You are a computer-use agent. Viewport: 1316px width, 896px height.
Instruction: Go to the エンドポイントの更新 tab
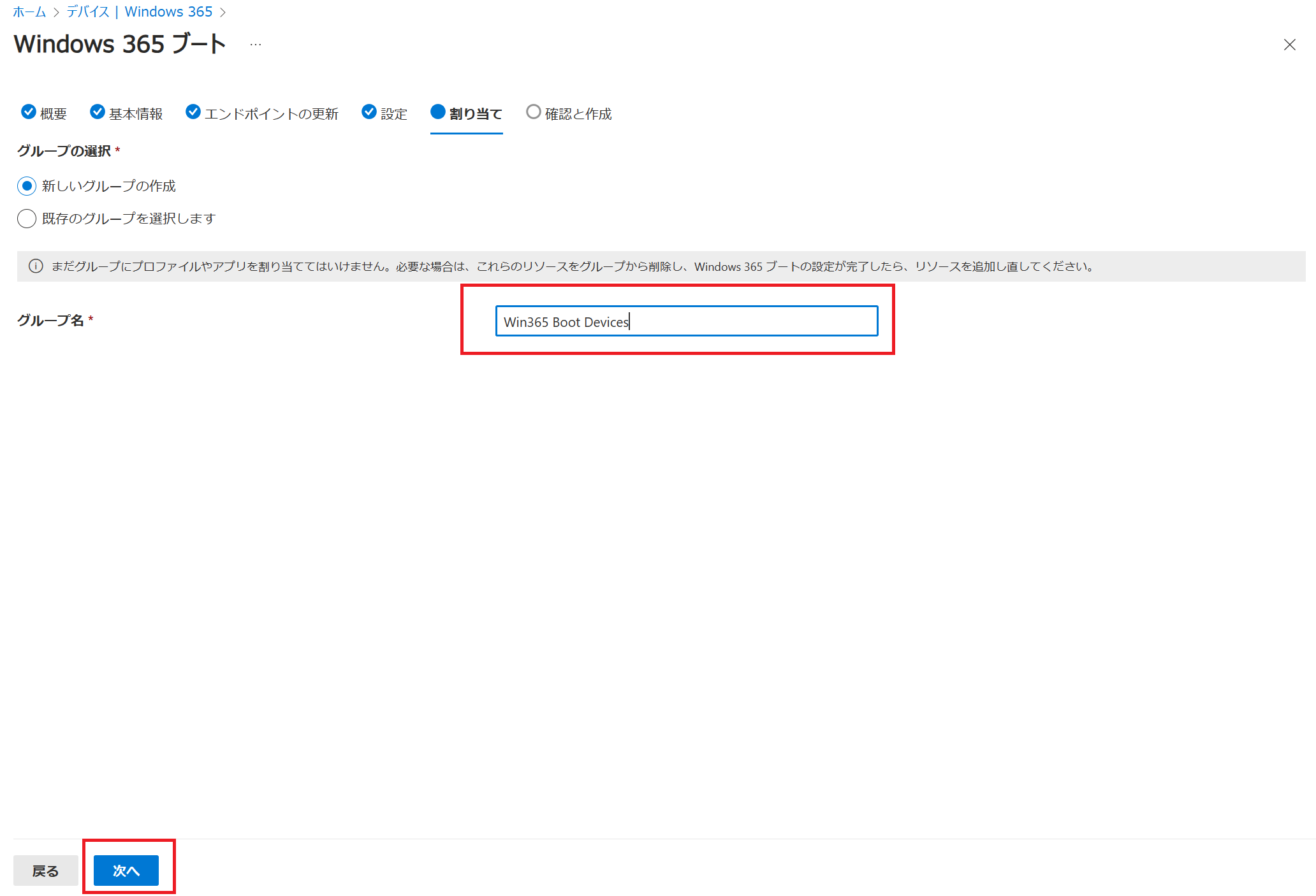click(x=271, y=114)
